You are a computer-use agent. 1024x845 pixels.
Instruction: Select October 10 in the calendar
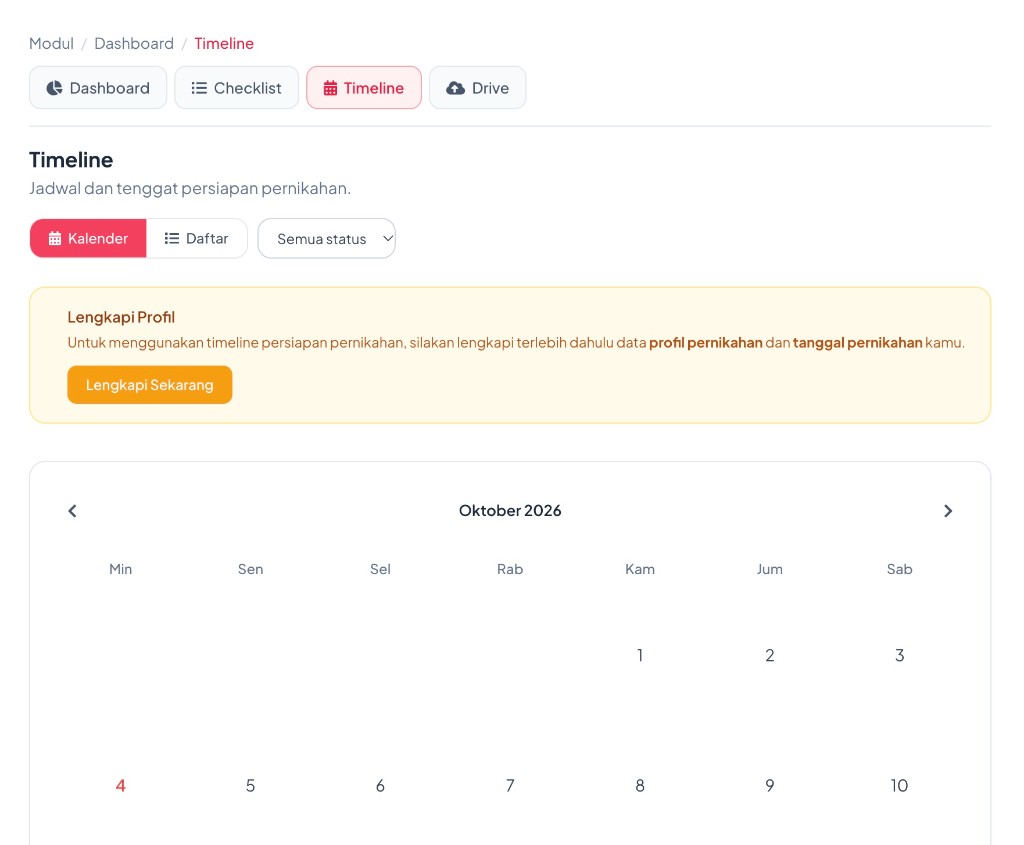899,786
